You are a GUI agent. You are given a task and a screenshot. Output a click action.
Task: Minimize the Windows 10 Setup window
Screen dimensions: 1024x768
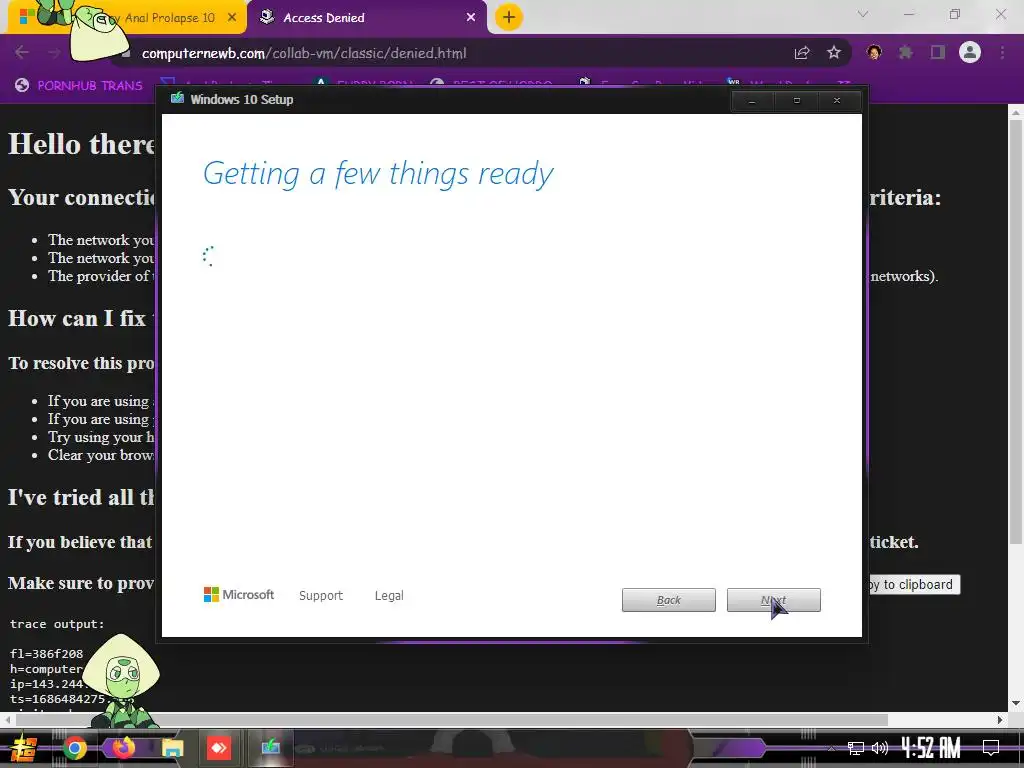752,101
